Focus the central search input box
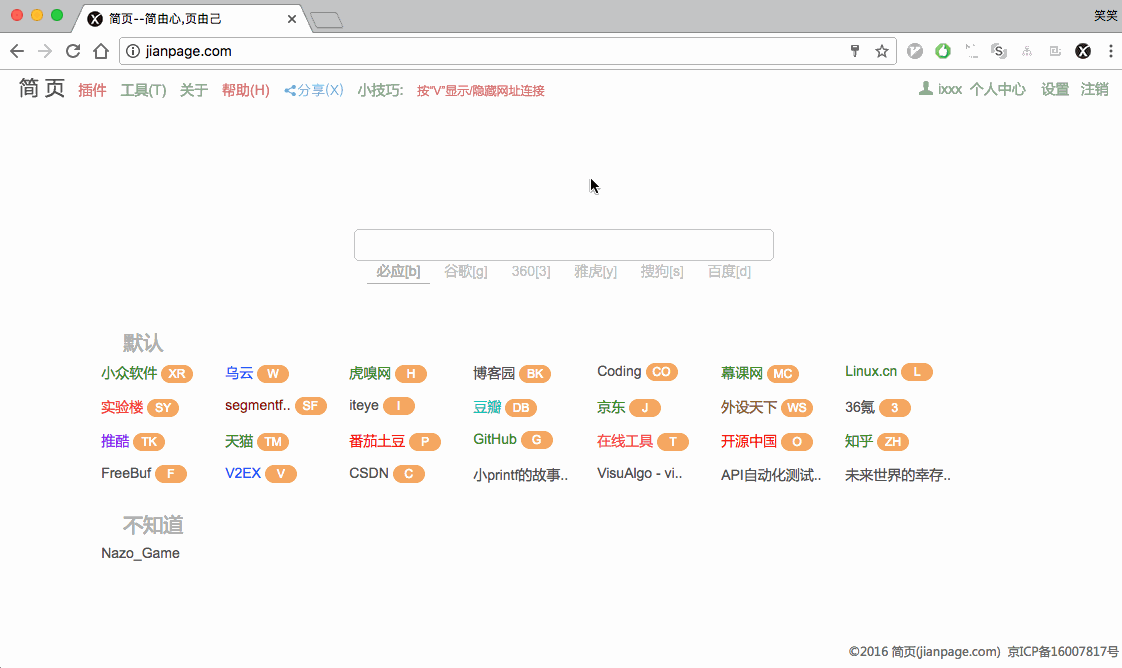The image size is (1122, 668). pyautogui.click(x=564, y=245)
